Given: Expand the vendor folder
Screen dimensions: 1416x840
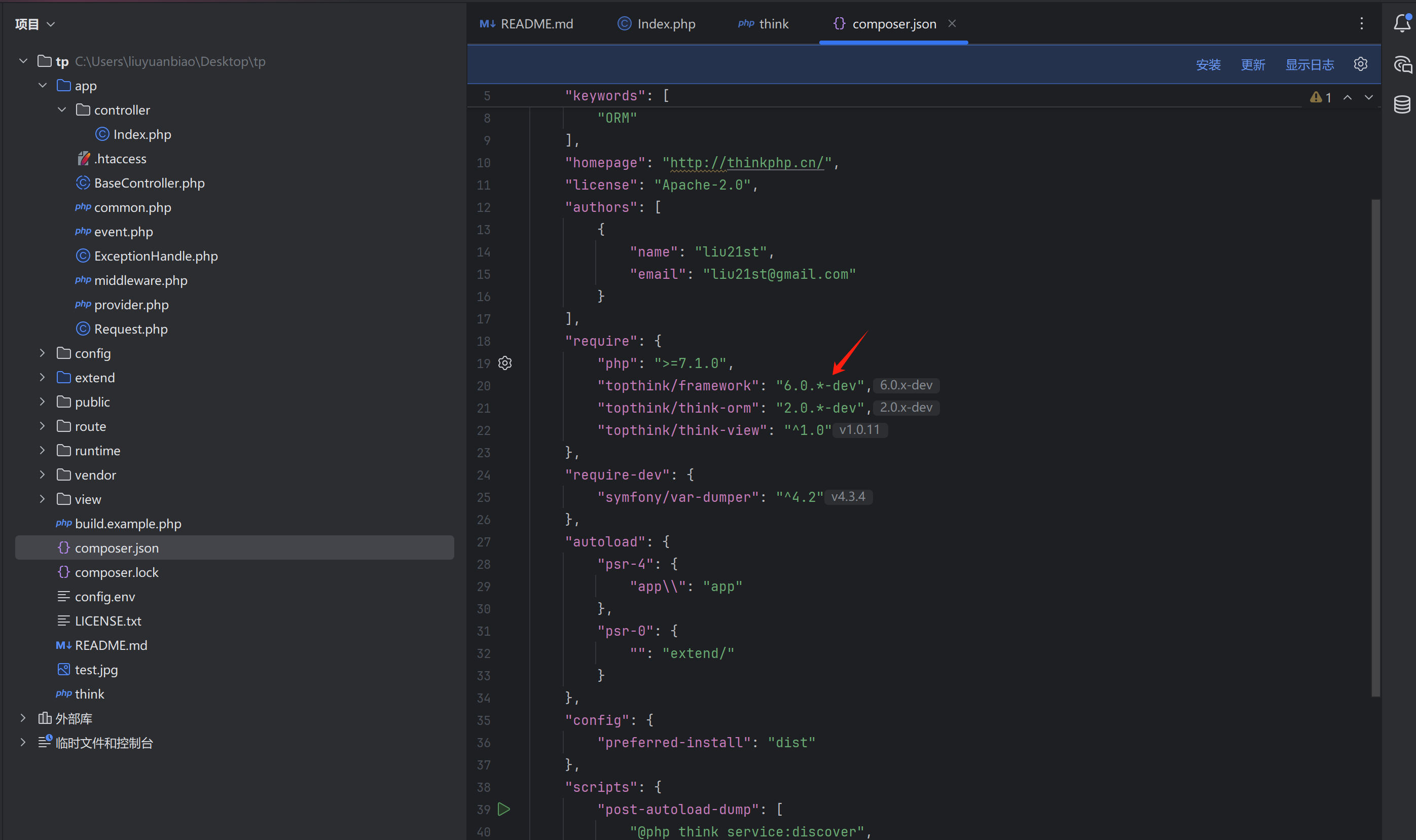Looking at the screenshot, I should click(43, 475).
